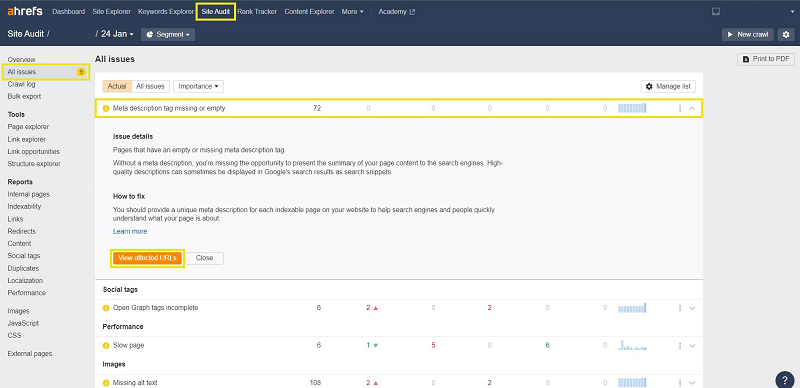
Task: Click the history chart for Open Graph row
Action: [x=632, y=308]
